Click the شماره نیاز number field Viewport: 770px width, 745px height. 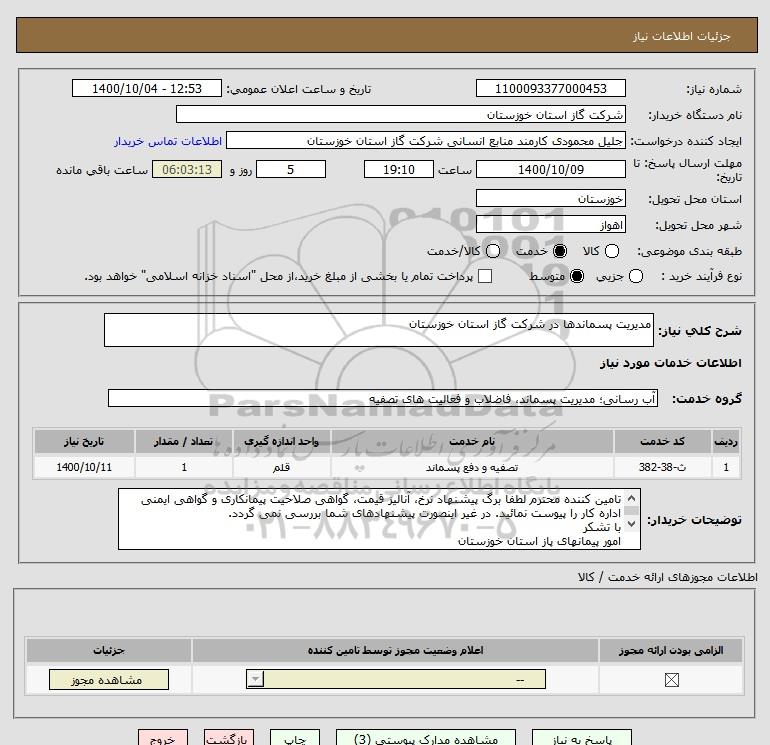(551, 88)
